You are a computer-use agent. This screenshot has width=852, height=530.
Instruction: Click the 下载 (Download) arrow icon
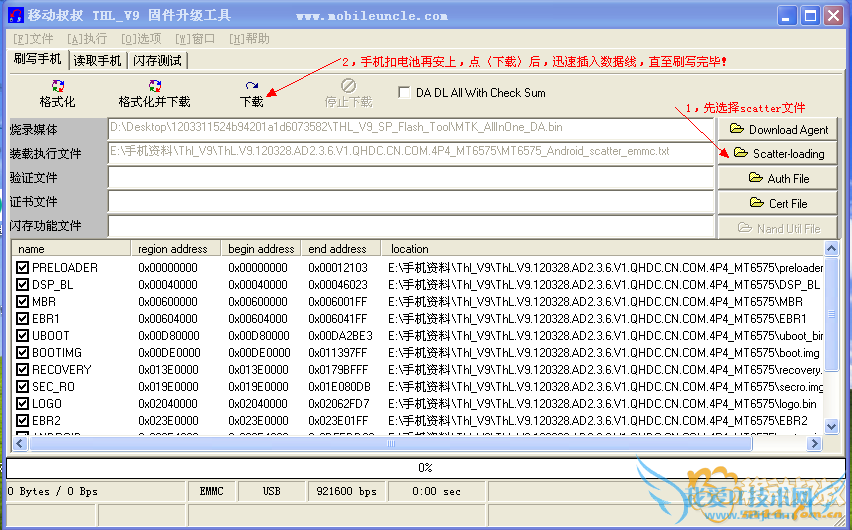(x=252, y=87)
